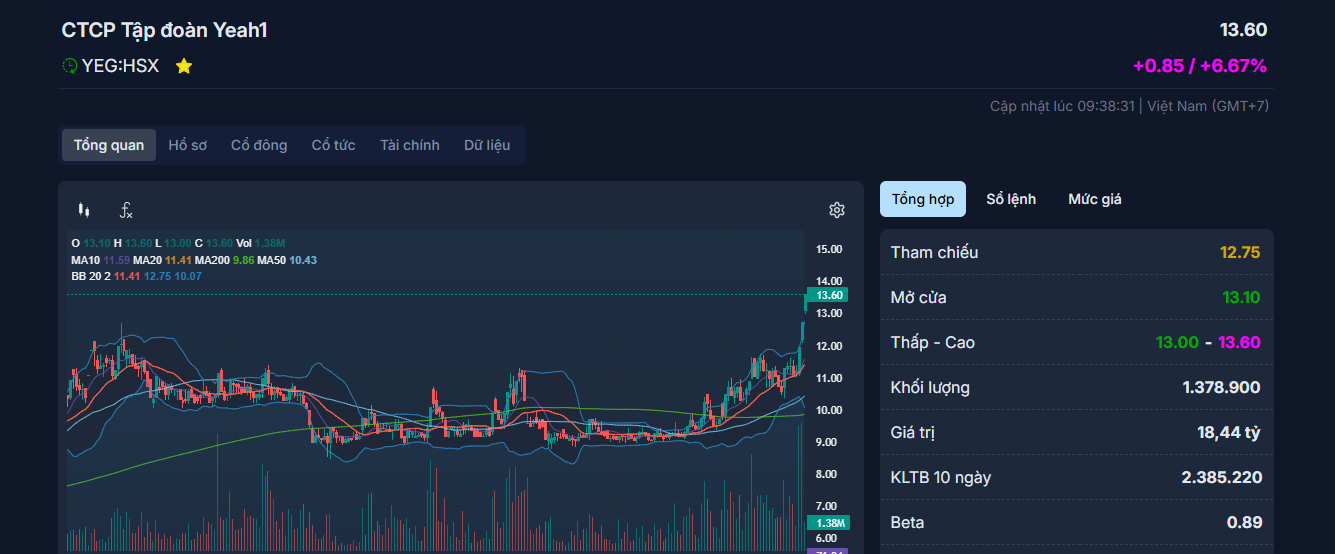The width and height of the screenshot is (1335, 554).
Task: Click the YEG:HSX ticker symbol
Action: click(120, 66)
